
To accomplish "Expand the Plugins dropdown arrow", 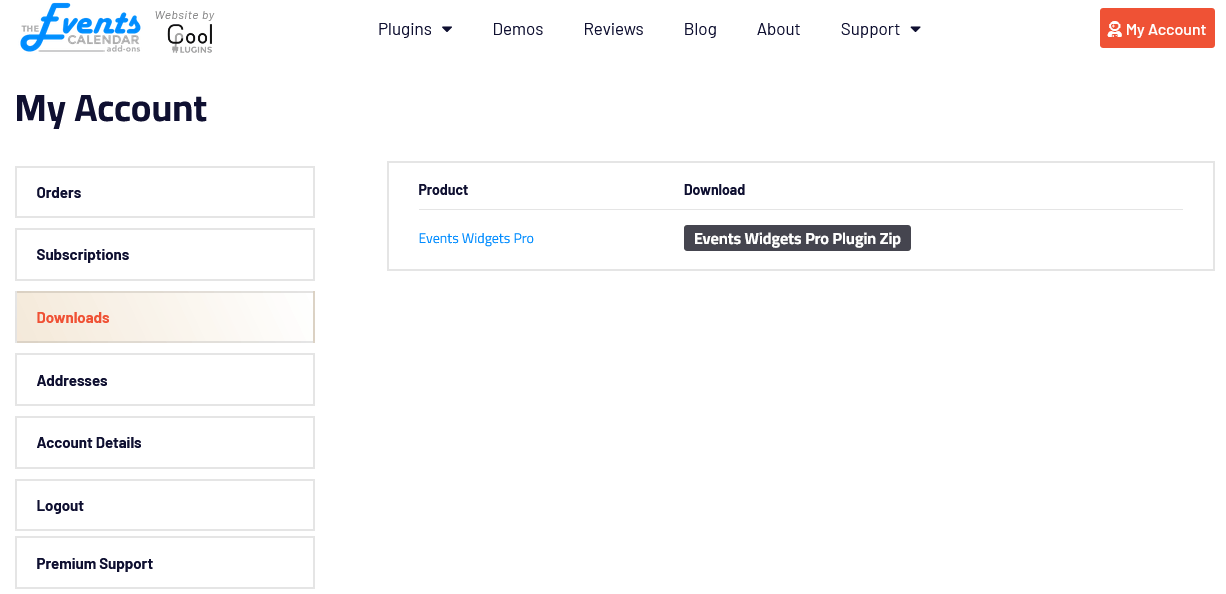I will tap(447, 30).
